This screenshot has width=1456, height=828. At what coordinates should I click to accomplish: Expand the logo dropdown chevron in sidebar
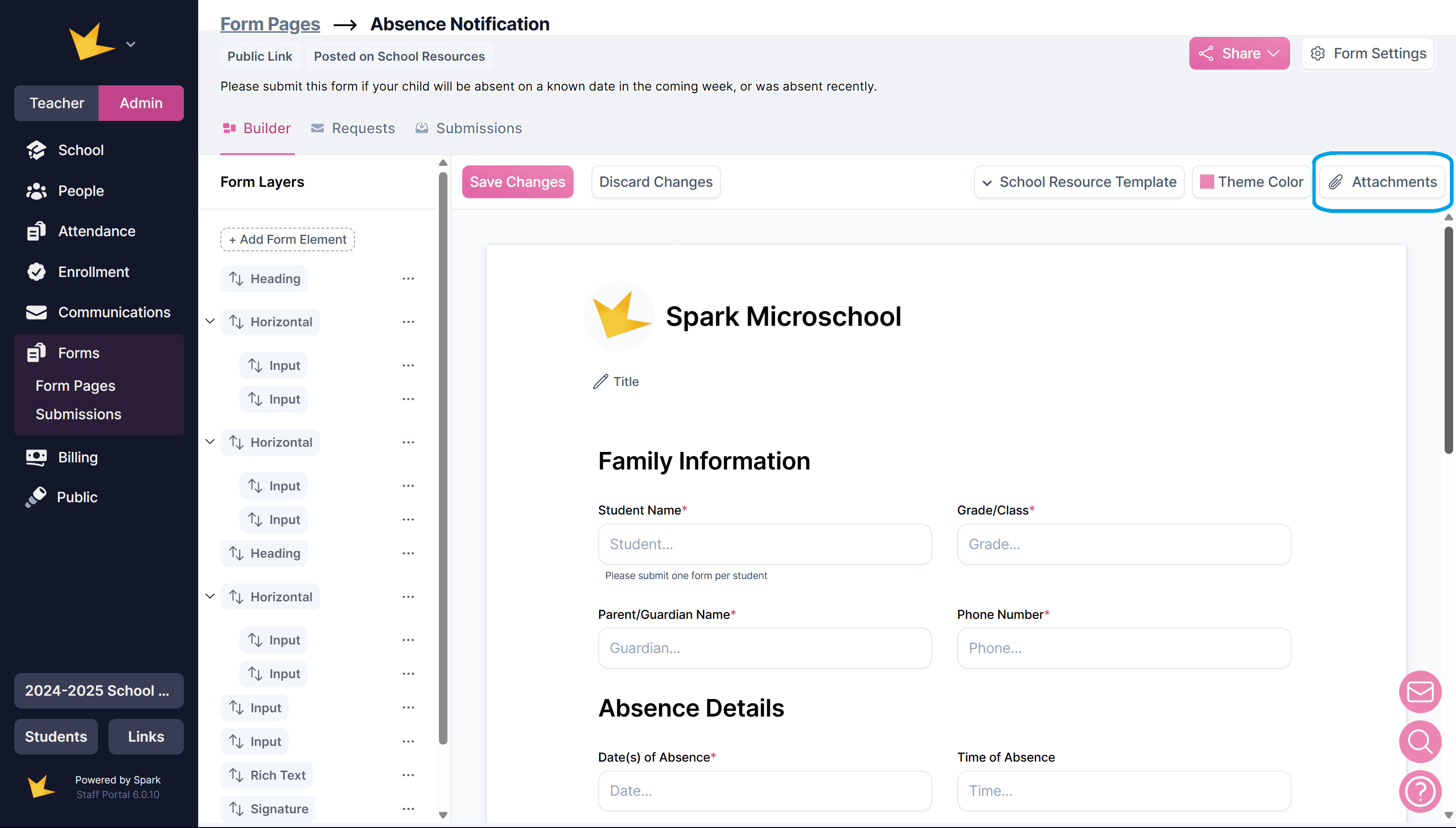(131, 45)
